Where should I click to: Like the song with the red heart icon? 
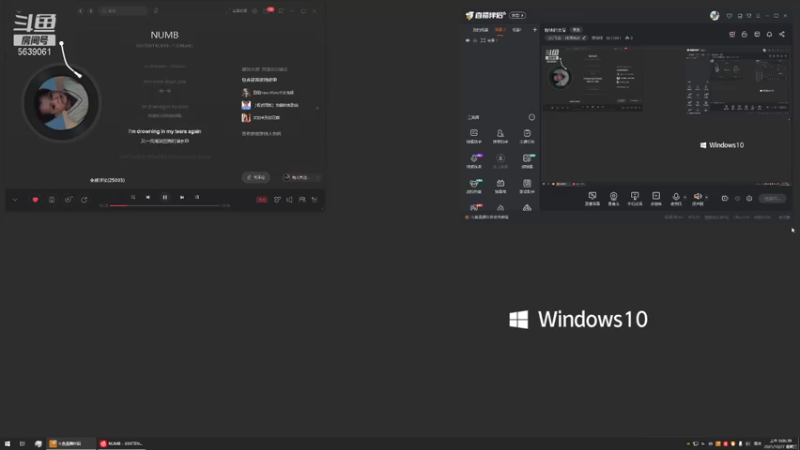(x=35, y=199)
